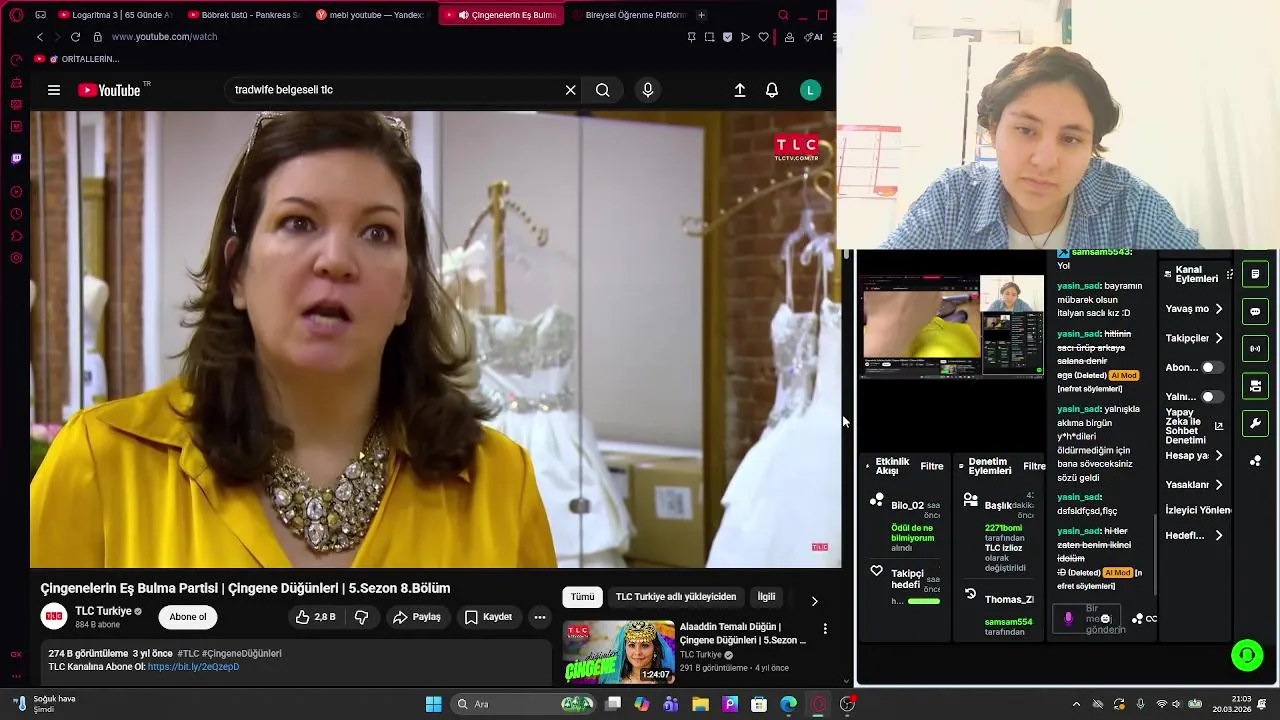Open the account avatar labeled L

[x=811, y=90]
